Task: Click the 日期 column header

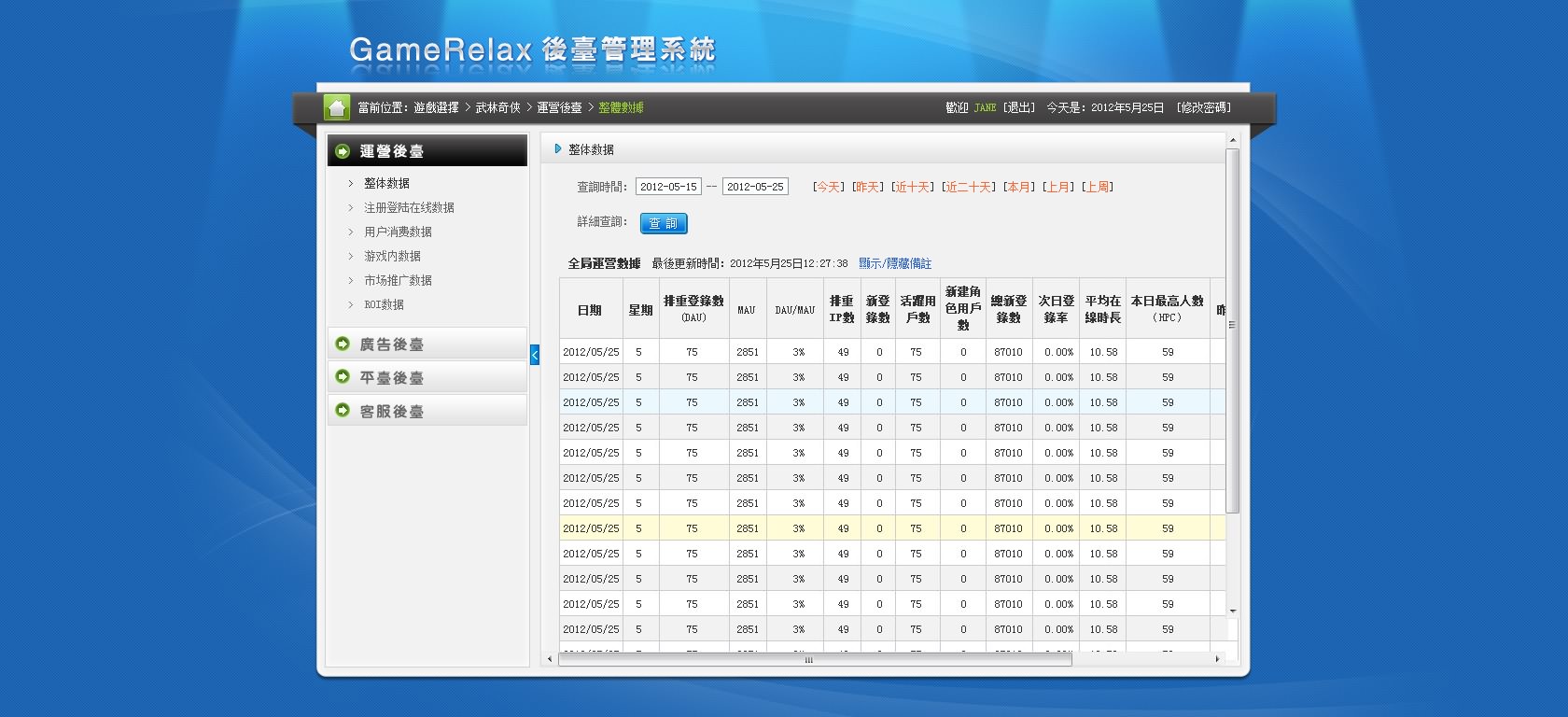Action: (x=591, y=309)
